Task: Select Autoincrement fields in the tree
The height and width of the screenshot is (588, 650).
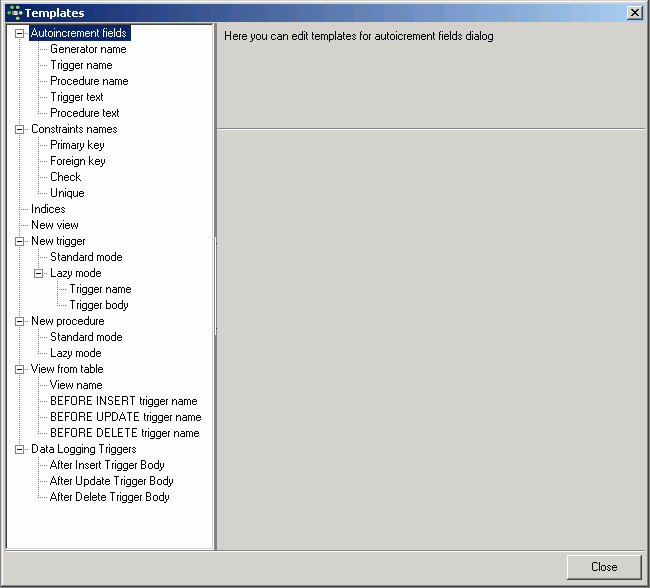Action: tap(79, 33)
